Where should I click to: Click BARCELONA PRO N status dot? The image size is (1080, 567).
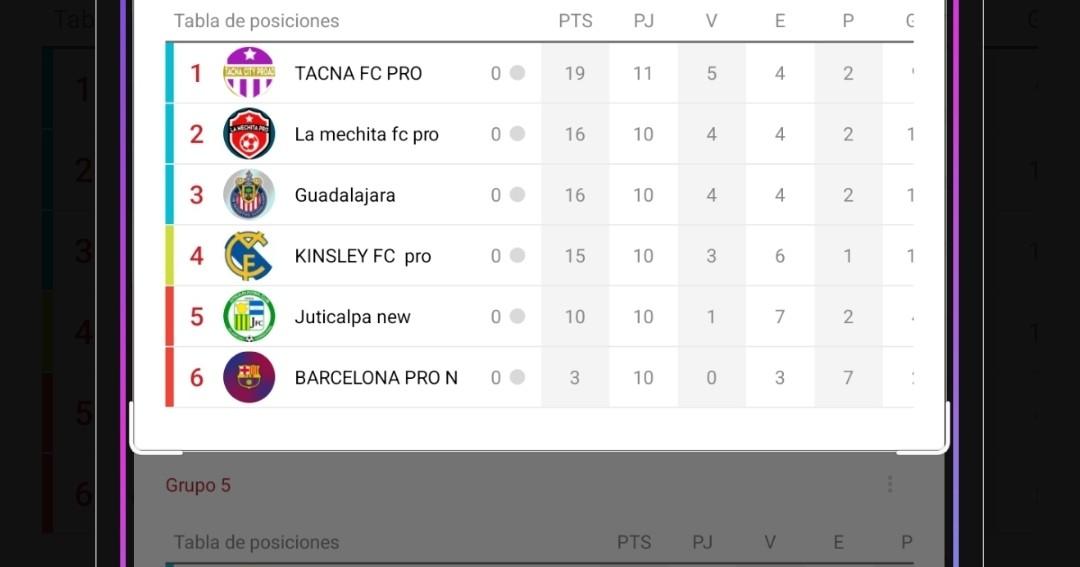[517, 378]
